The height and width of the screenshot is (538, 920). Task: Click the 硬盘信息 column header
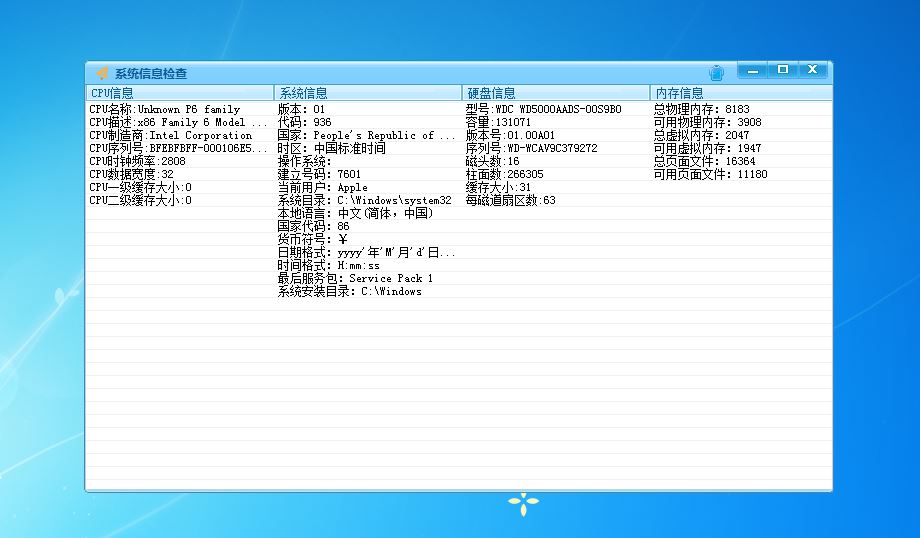[x=556, y=93]
